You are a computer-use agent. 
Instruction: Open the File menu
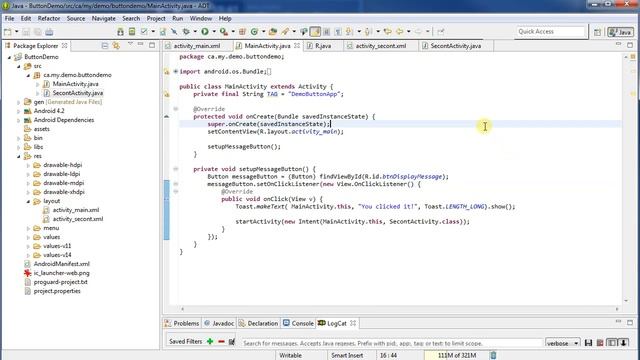tap(9, 18)
